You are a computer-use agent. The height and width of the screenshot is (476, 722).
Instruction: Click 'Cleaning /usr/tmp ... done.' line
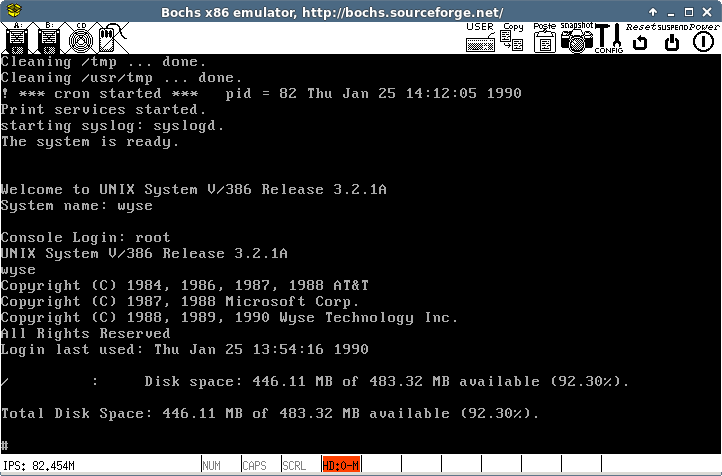pyautogui.click(x=121, y=77)
